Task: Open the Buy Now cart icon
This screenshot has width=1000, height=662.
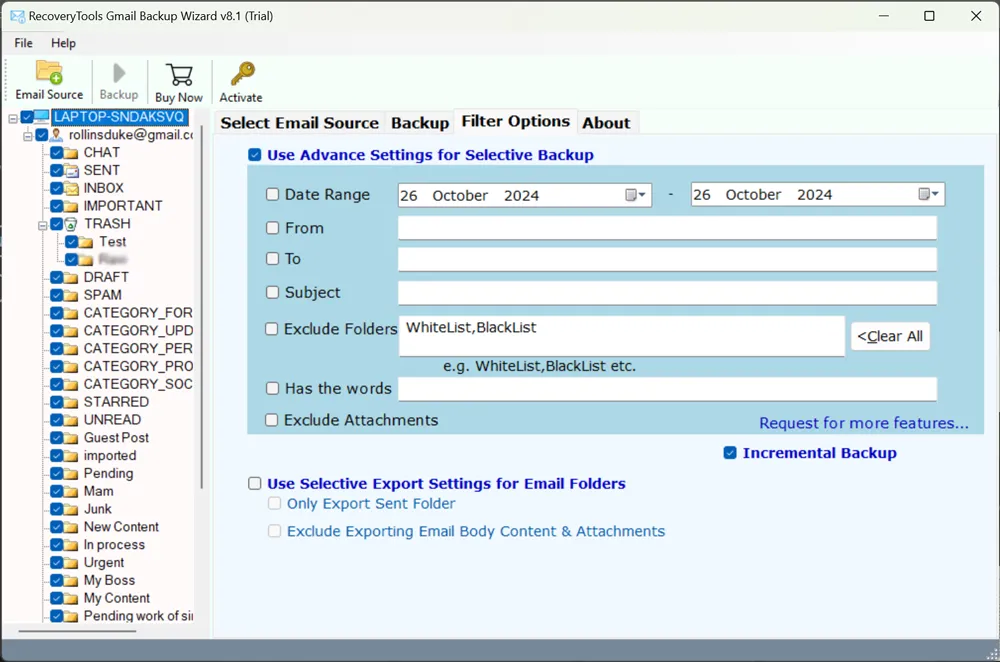Action: 179,75
